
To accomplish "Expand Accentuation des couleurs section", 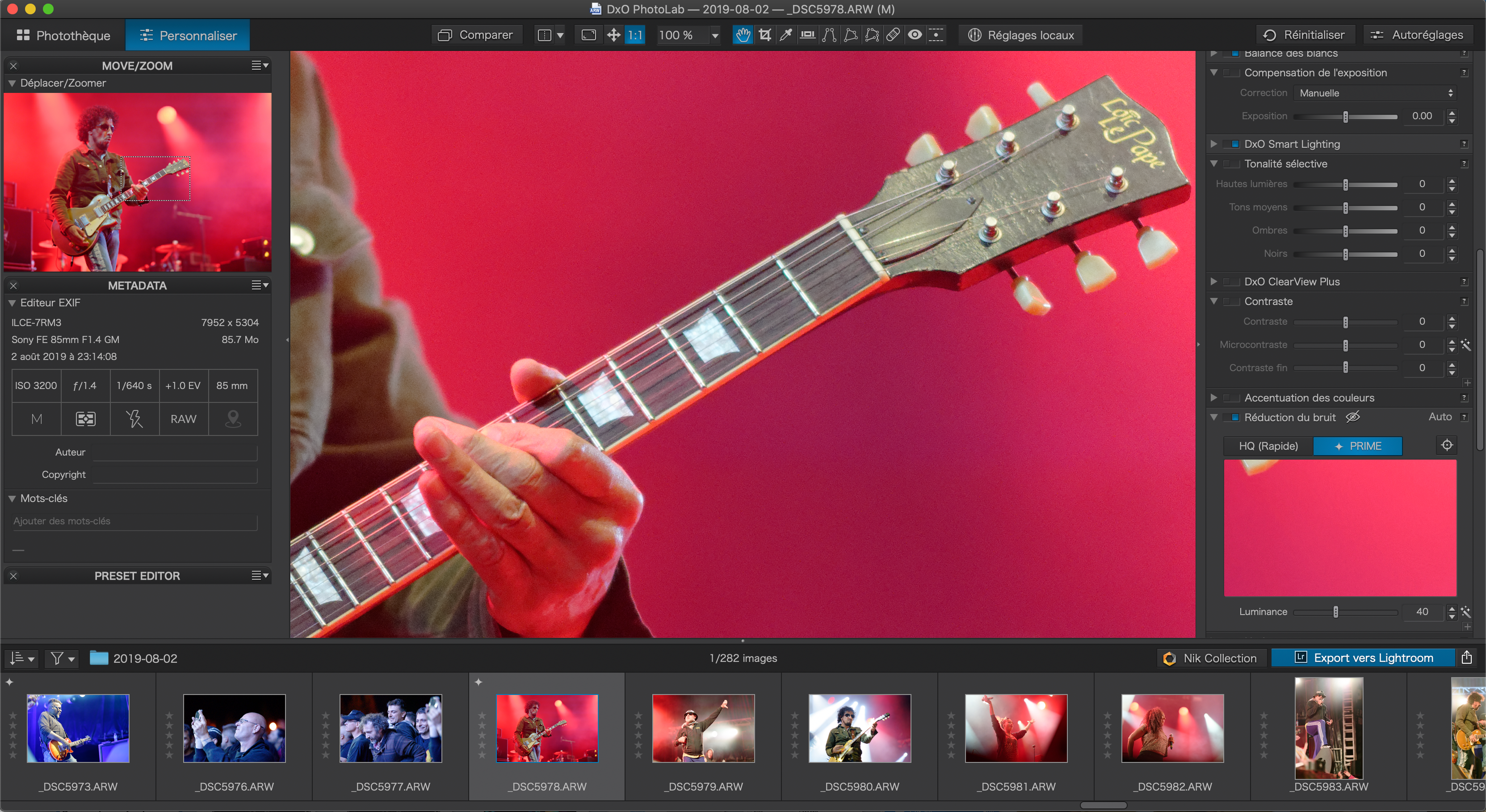I will point(1213,398).
